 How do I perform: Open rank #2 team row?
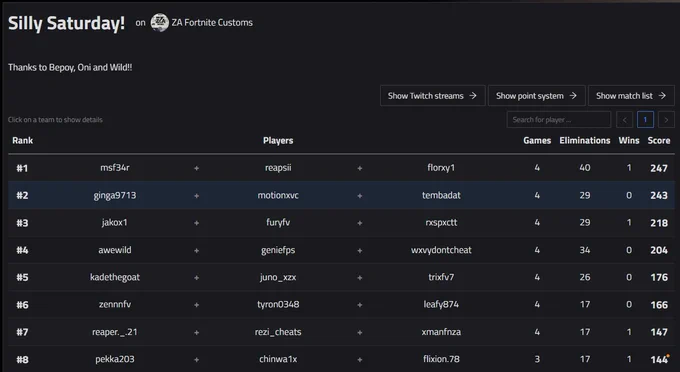[x=341, y=195]
